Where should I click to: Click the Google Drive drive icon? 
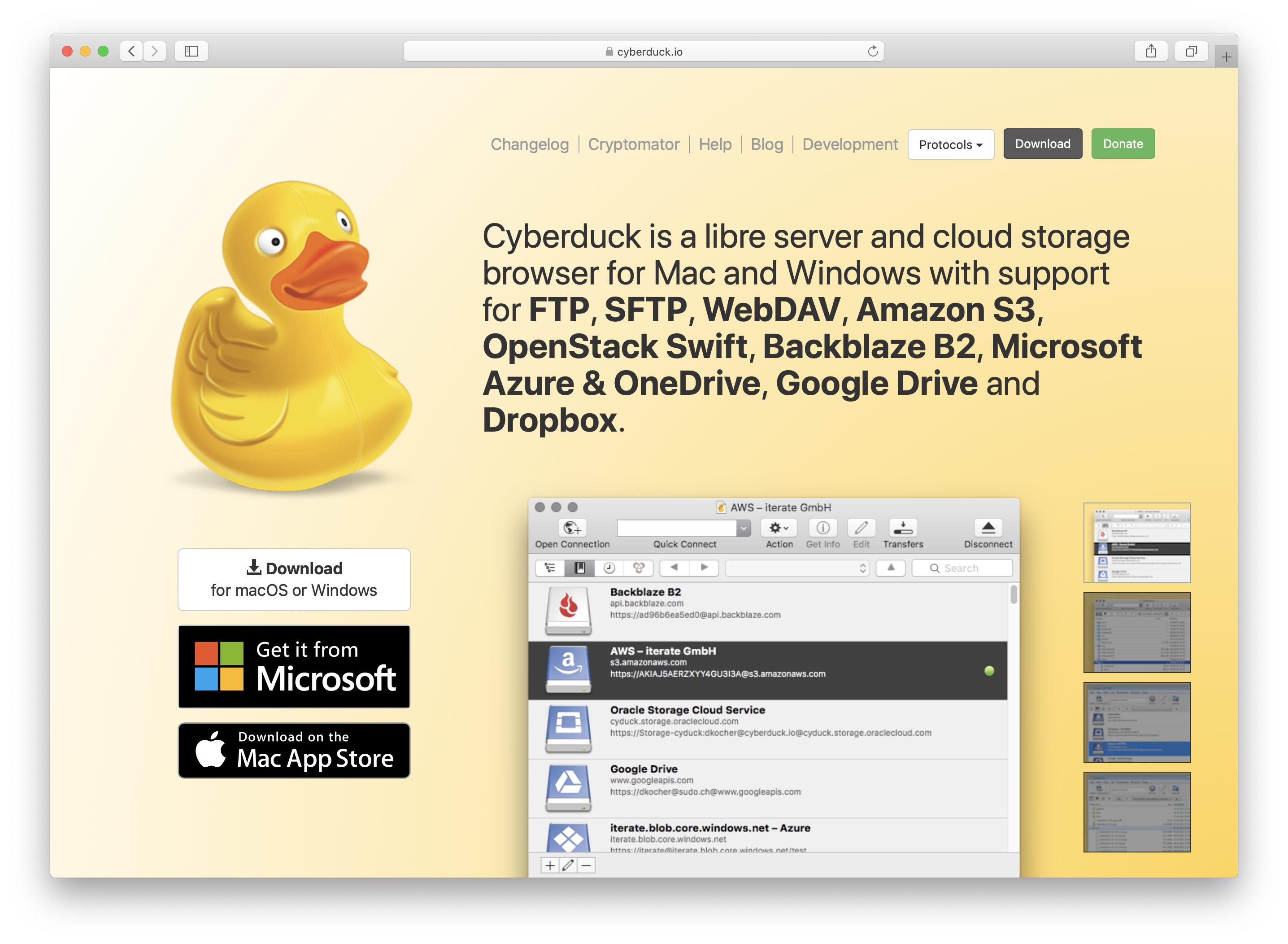[568, 788]
